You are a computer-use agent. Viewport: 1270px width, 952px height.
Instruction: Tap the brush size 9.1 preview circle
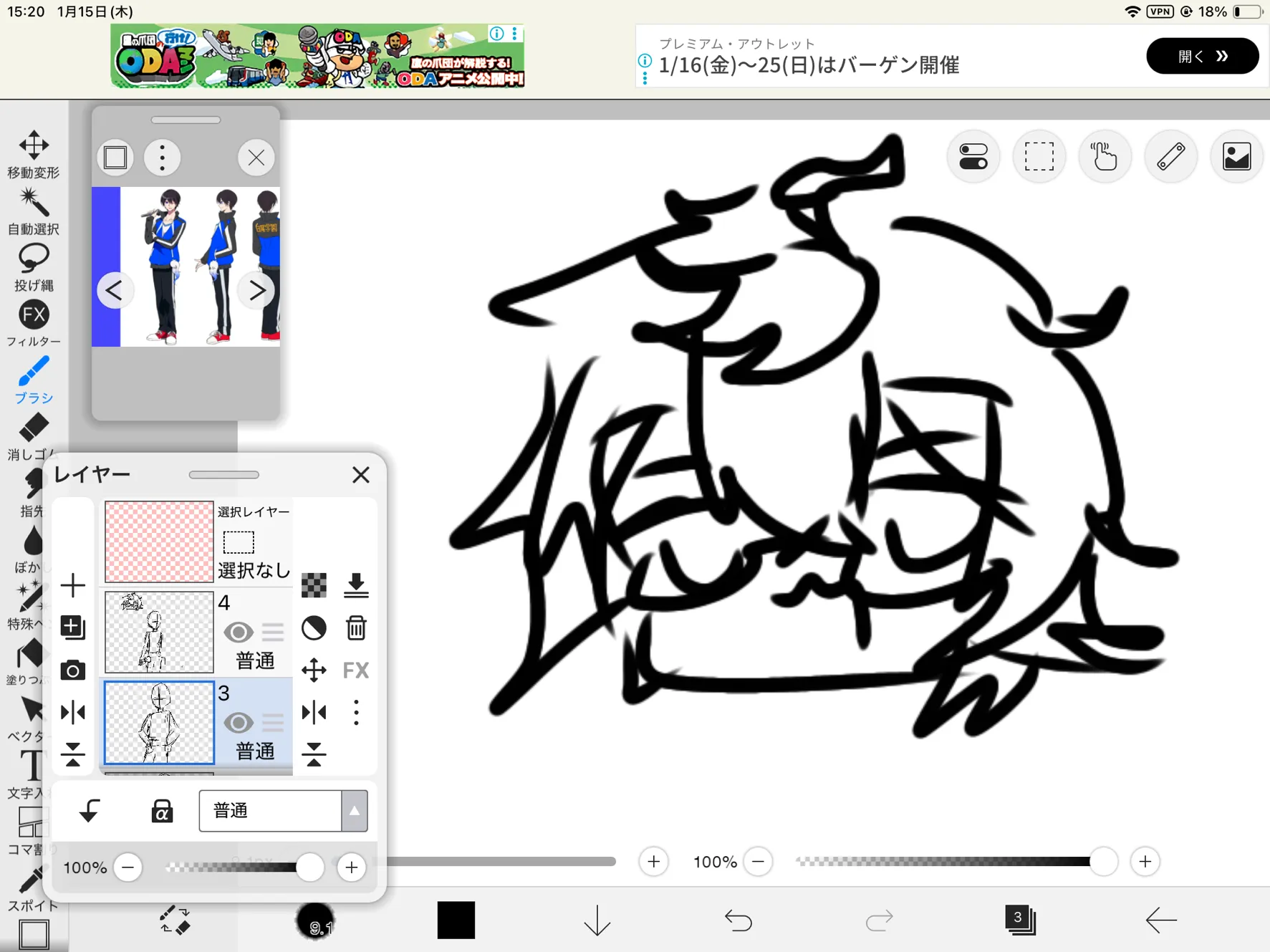point(315,921)
